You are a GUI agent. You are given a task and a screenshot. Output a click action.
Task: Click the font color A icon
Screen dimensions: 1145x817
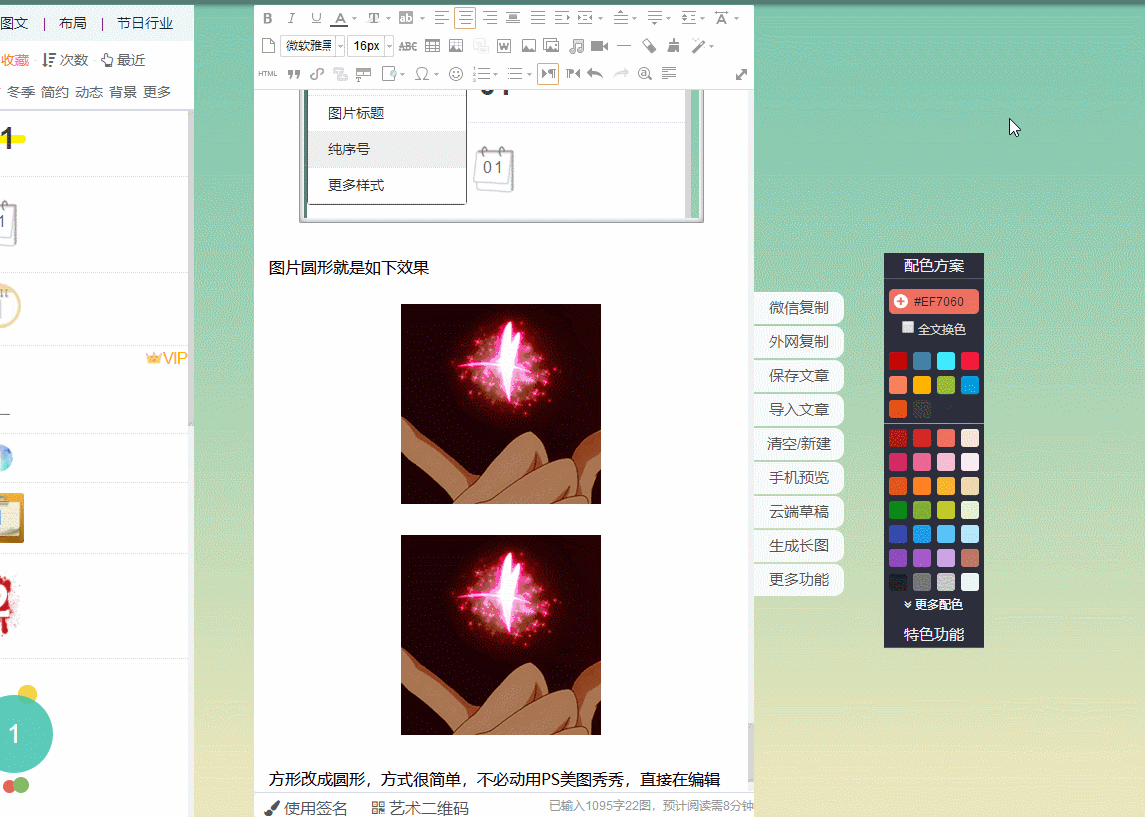(340, 18)
